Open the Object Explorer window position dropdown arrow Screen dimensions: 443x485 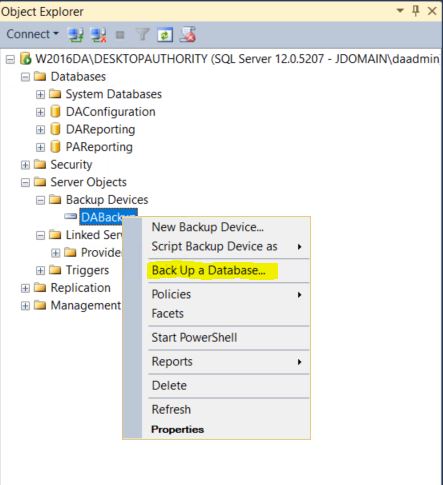[x=400, y=11]
